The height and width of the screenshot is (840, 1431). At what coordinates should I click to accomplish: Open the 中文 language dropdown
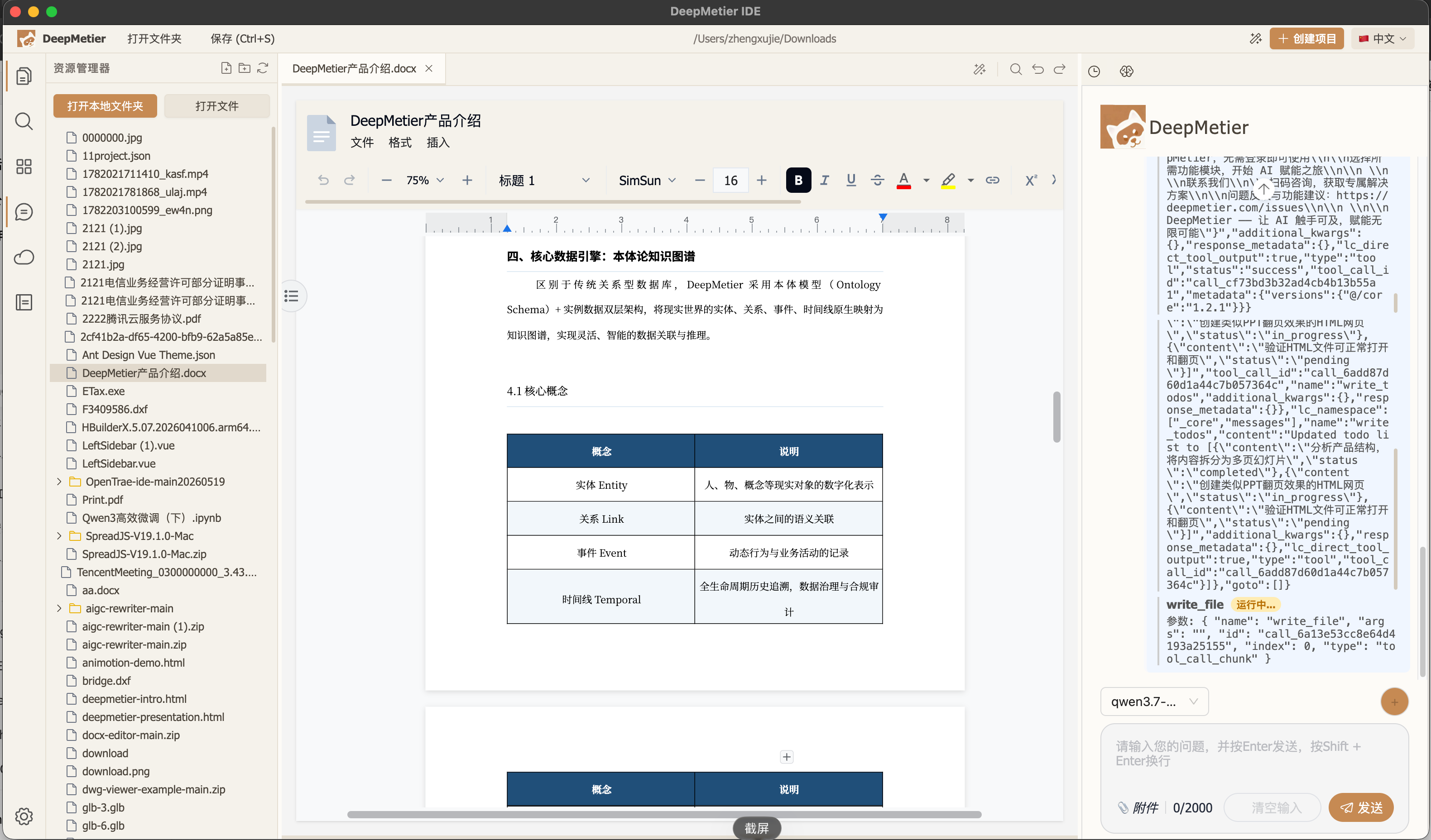(x=1382, y=38)
